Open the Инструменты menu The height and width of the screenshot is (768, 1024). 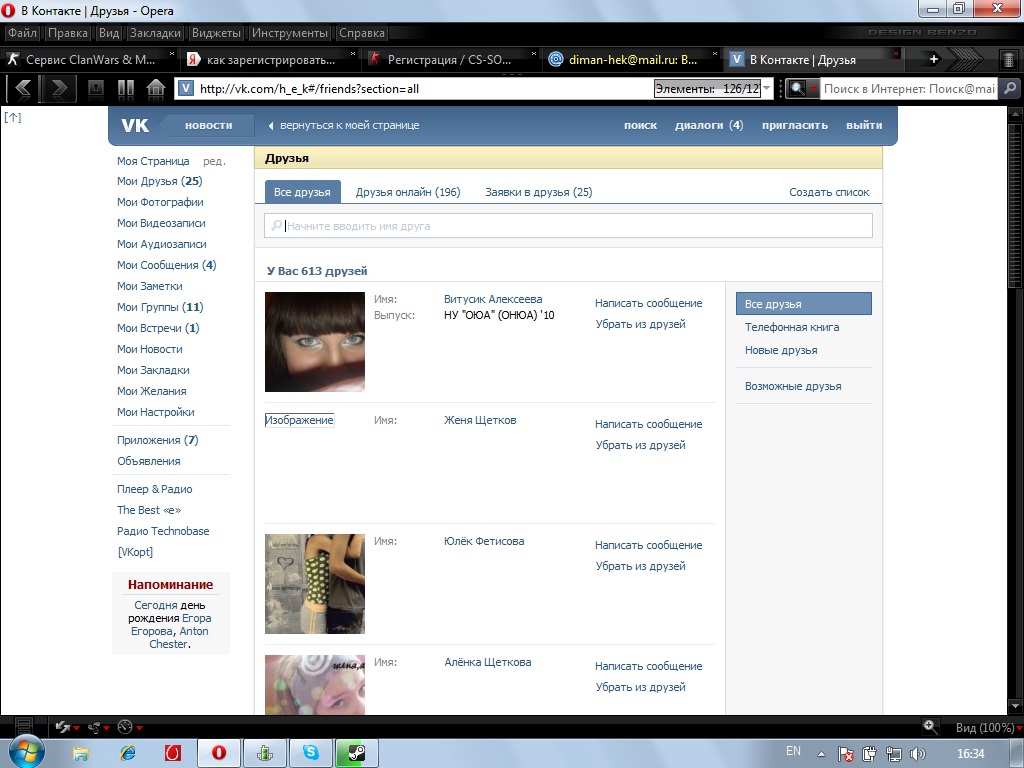[290, 33]
